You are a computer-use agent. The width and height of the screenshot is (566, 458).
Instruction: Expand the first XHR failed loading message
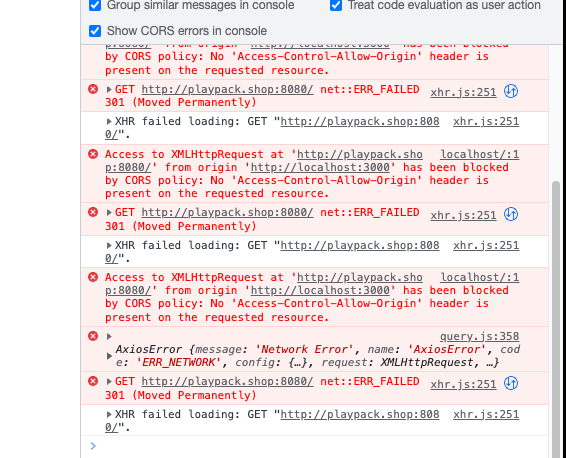tap(109, 121)
